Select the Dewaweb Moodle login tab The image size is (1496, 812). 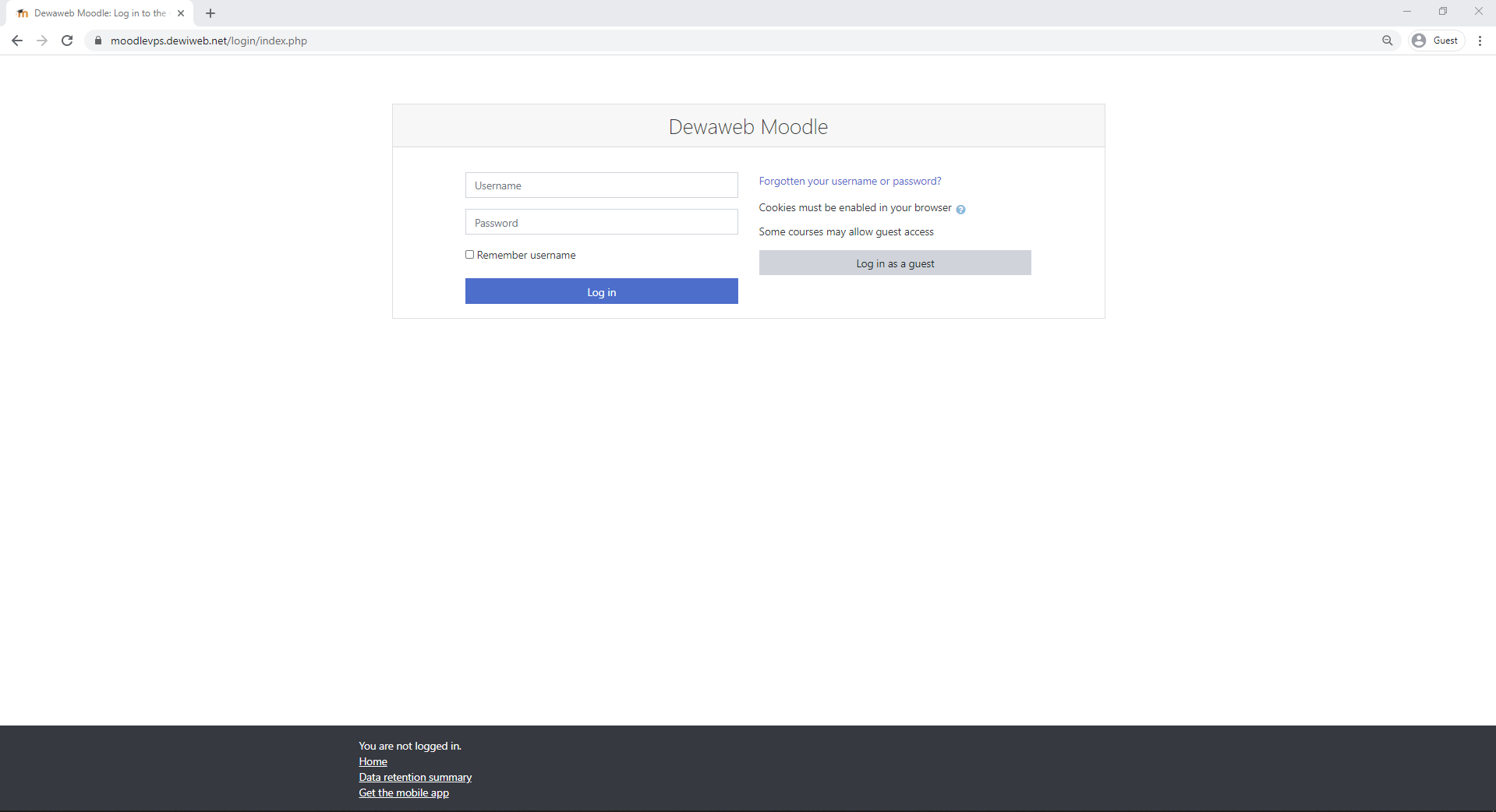tap(100, 13)
